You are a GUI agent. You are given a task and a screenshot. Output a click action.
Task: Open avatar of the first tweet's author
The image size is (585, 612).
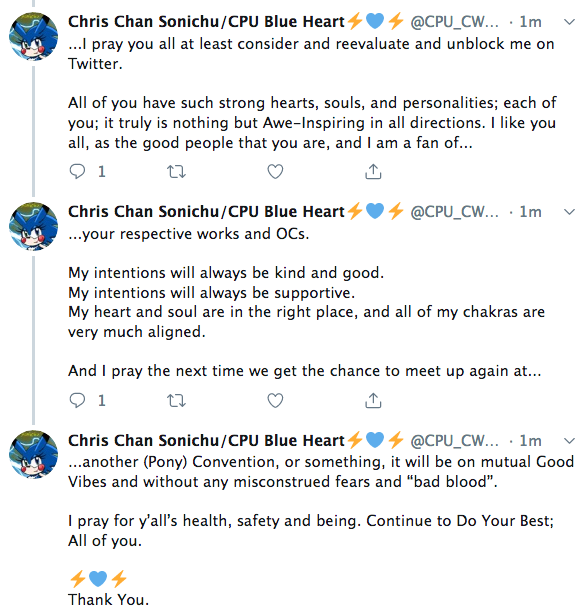(x=33, y=36)
